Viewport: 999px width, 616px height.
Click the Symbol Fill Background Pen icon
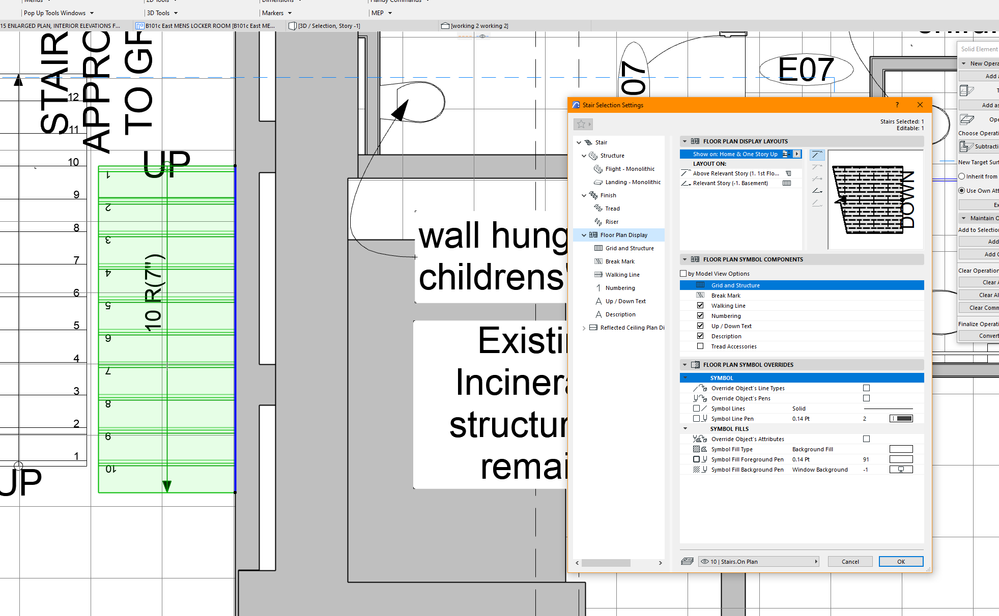click(x=700, y=469)
